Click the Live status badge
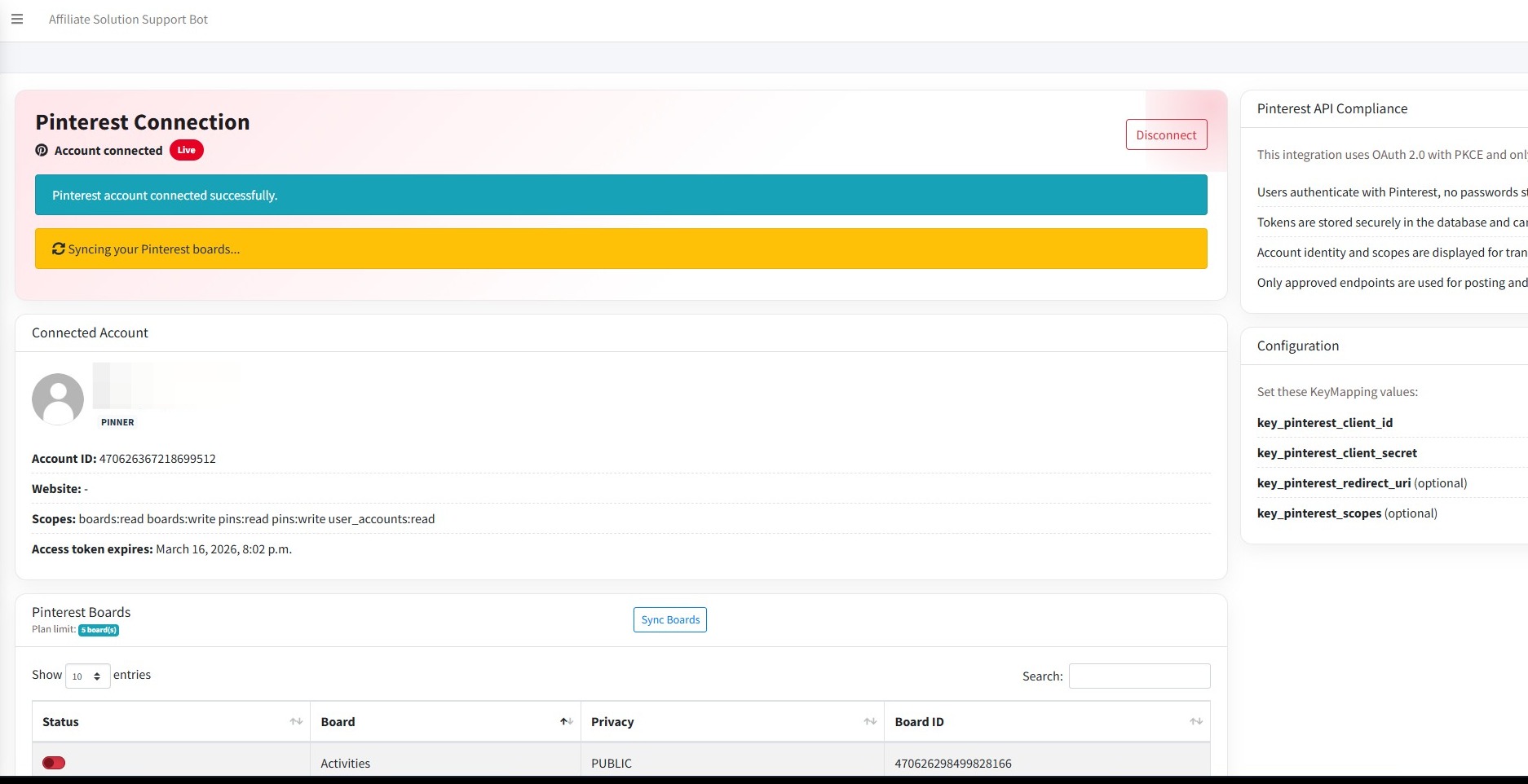The image size is (1528, 784). [187, 150]
